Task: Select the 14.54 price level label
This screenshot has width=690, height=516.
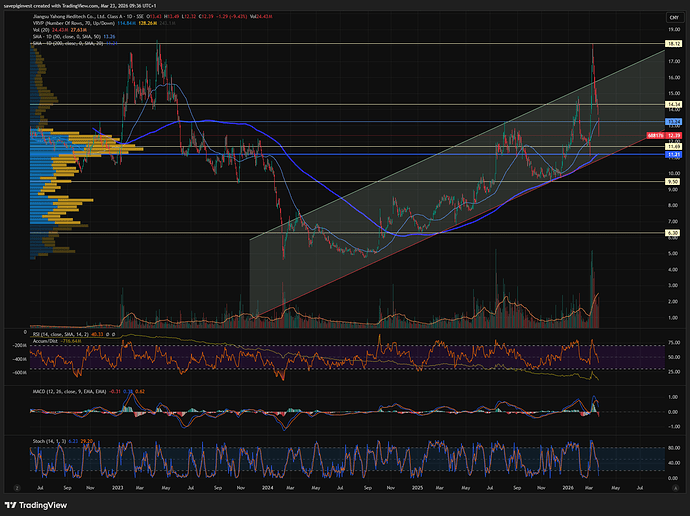Action: 673,103
